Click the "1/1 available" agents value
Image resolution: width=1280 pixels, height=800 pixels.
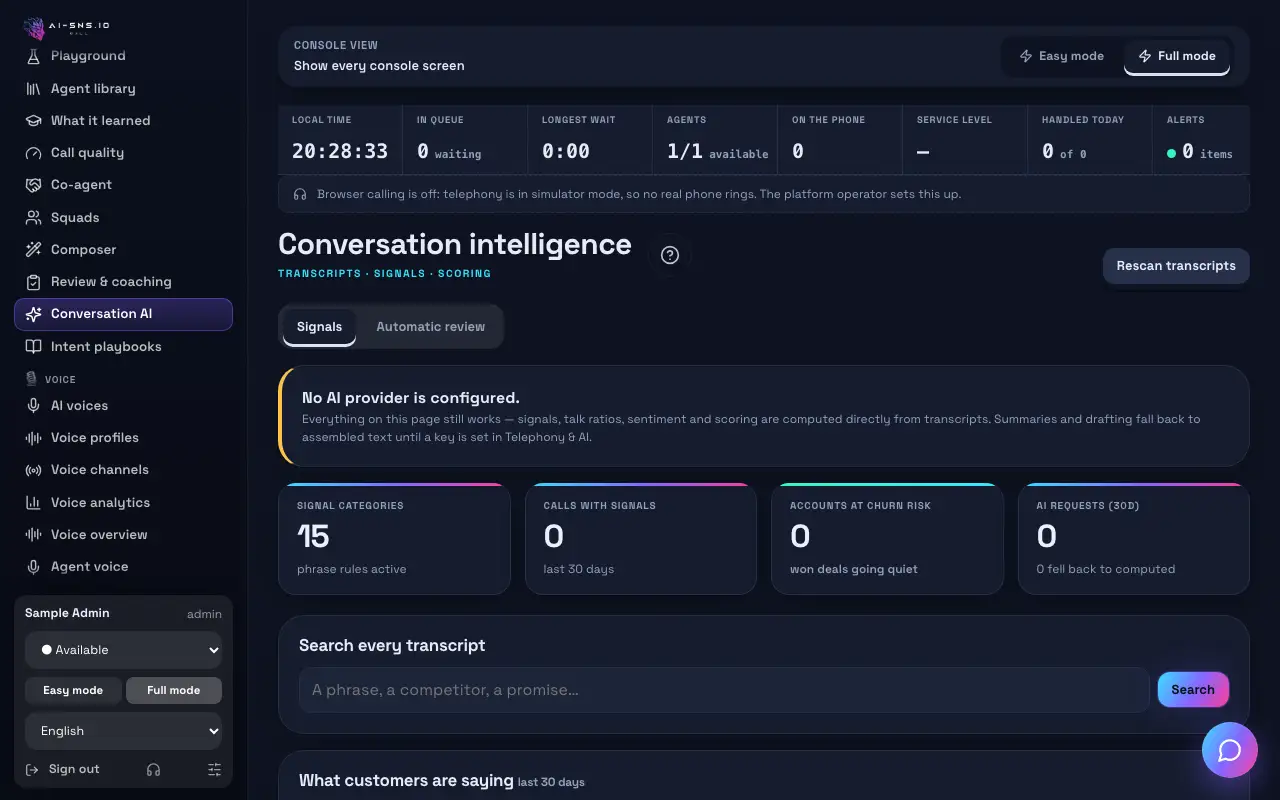click(718, 152)
